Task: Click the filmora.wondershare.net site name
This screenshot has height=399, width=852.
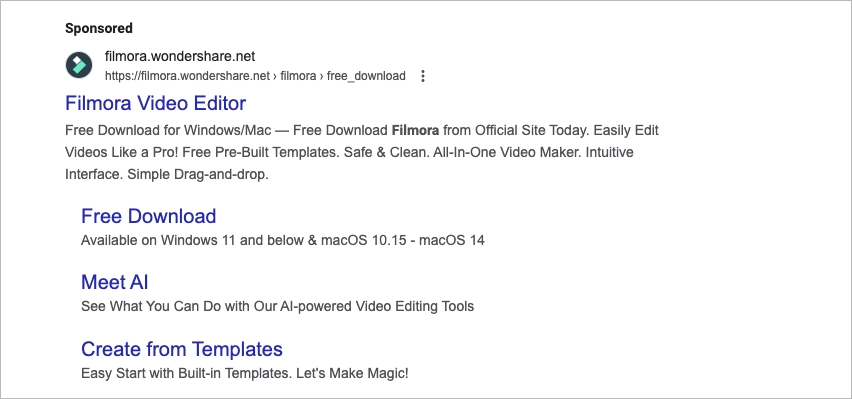Action: tap(180, 56)
